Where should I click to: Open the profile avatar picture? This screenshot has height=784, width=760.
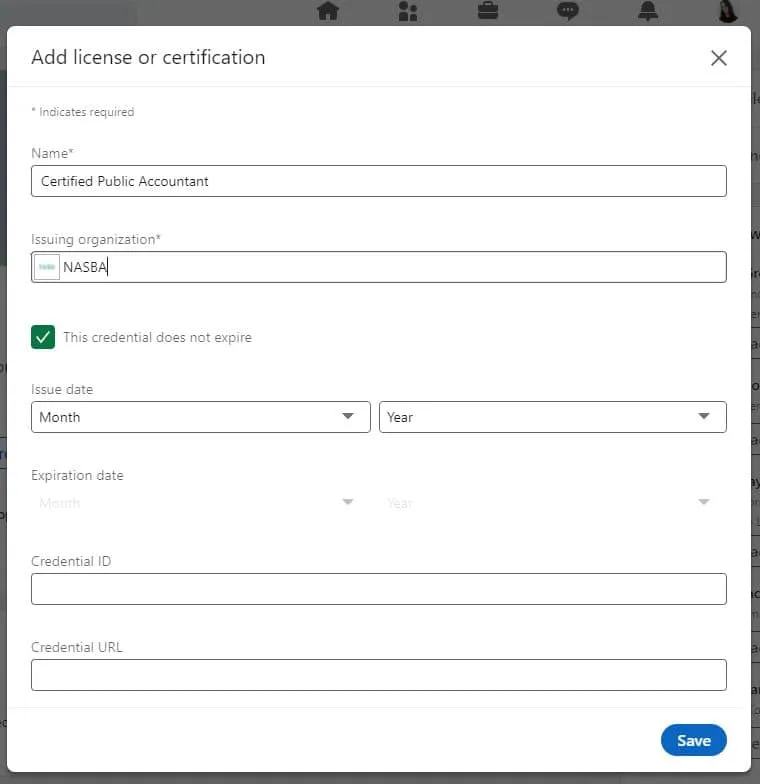point(728,11)
